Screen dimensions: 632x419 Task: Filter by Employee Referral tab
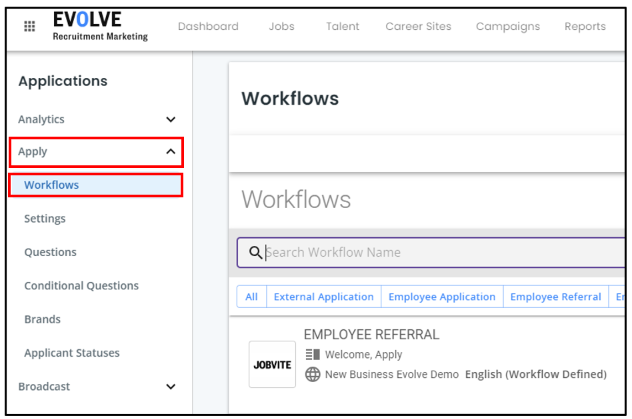coord(555,297)
